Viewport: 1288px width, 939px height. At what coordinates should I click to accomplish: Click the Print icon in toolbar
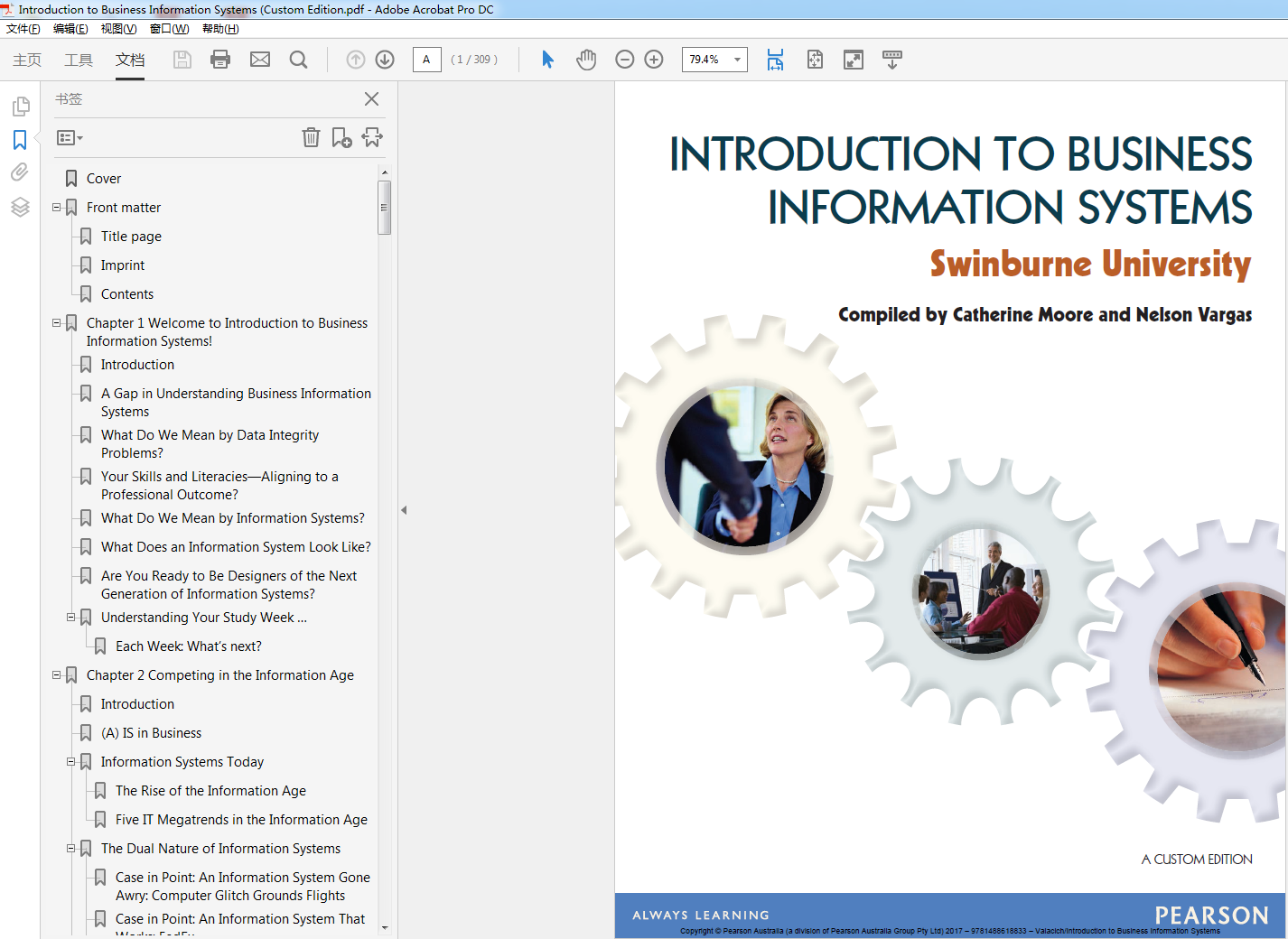tap(220, 60)
